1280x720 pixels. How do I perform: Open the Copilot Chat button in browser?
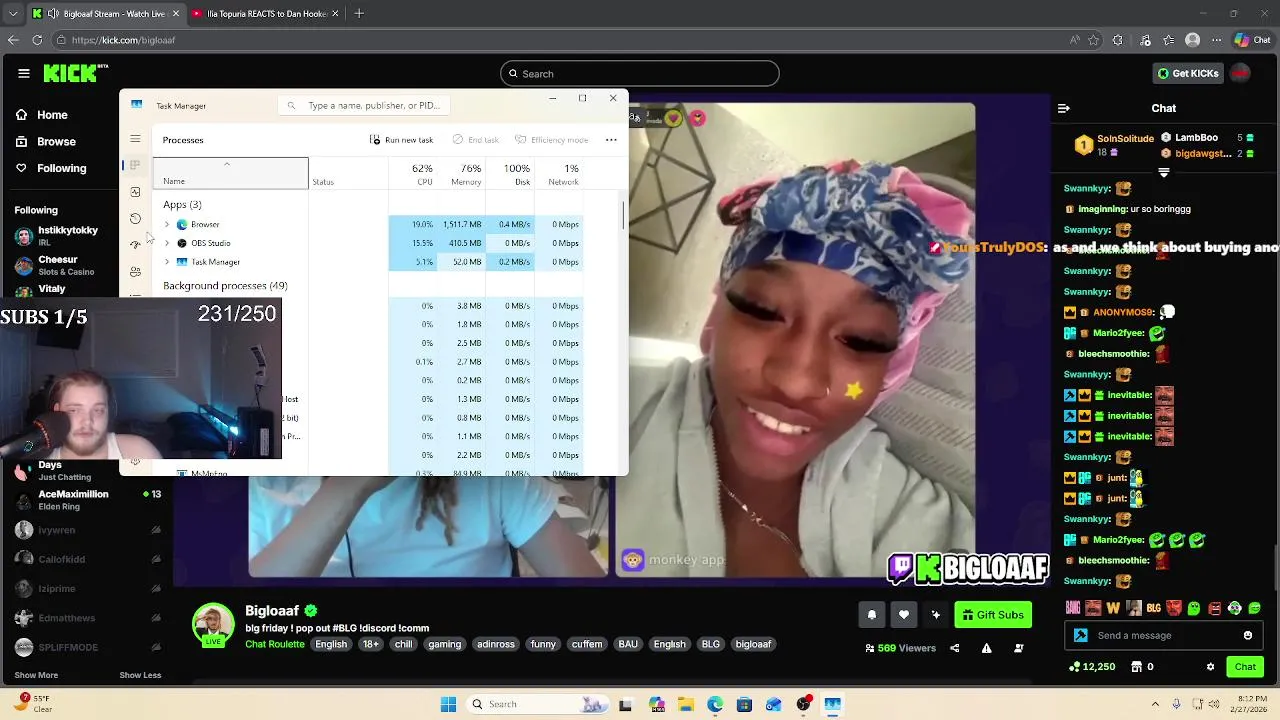click(x=1254, y=40)
